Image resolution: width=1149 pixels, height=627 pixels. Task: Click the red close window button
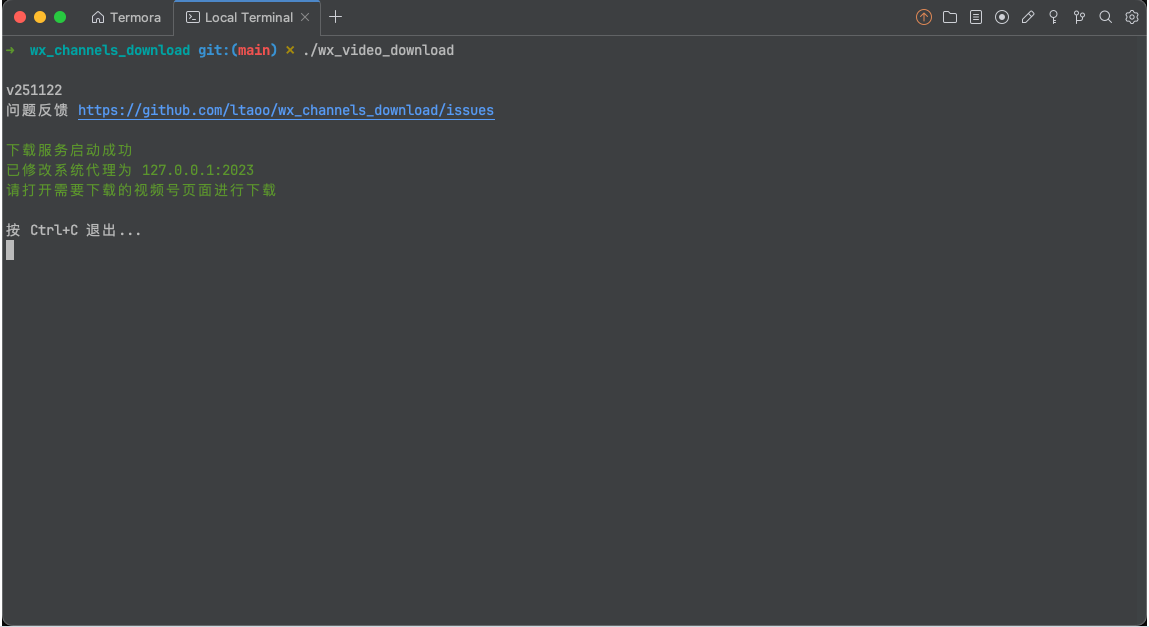tap(20, 17)
